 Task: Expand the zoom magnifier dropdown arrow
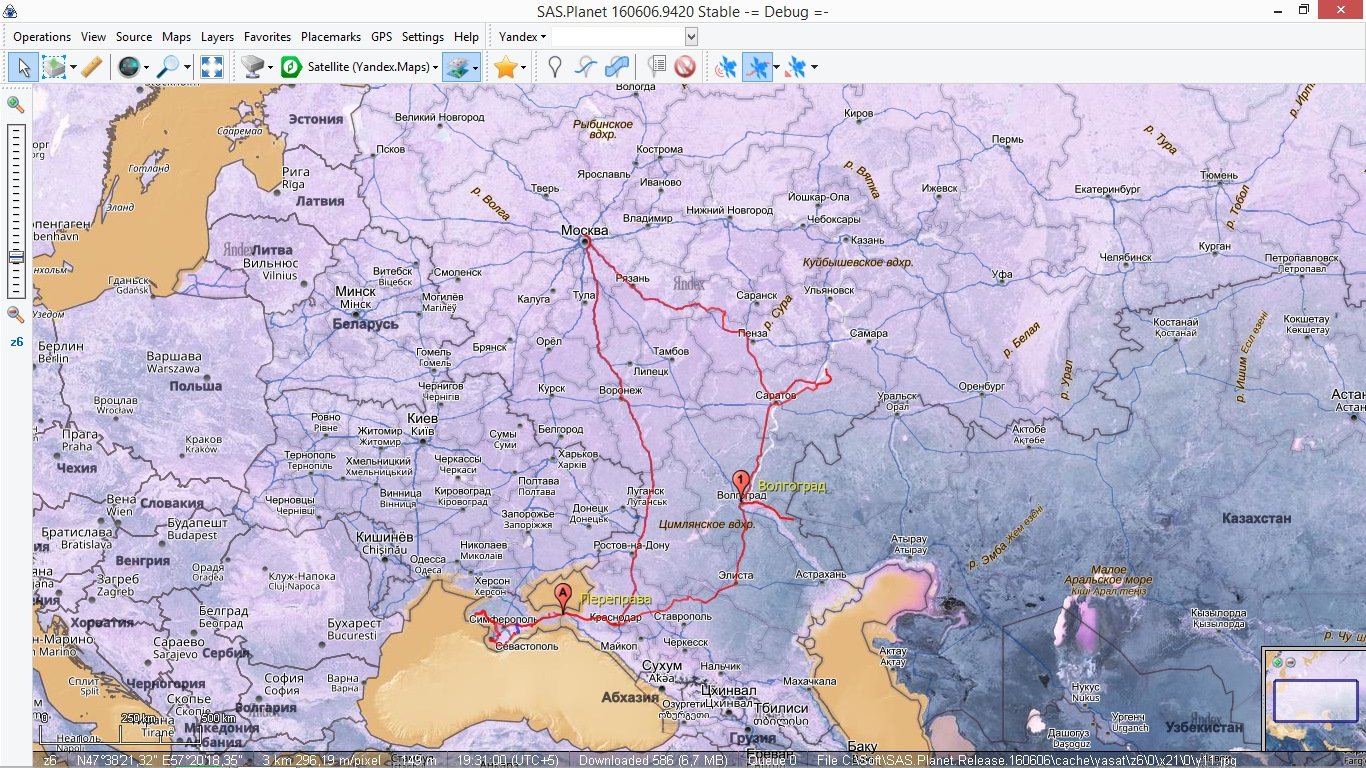[187, 68]
